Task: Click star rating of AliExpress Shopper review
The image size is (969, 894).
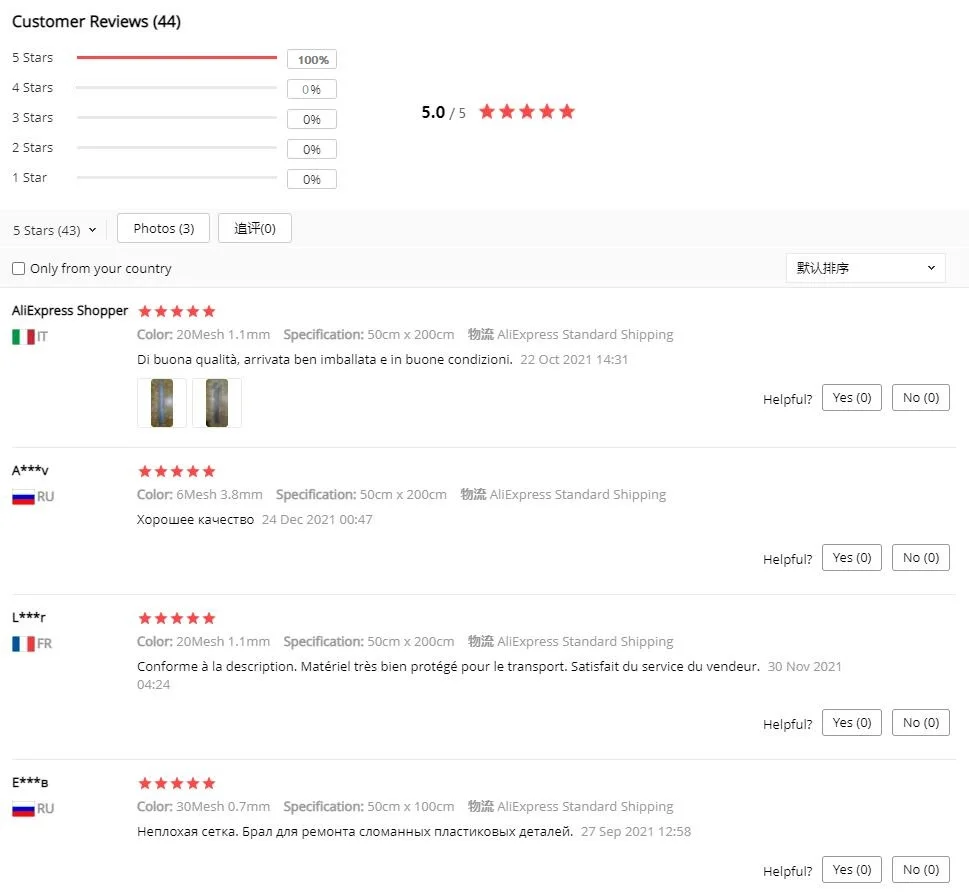Action: tap(177, 311)
